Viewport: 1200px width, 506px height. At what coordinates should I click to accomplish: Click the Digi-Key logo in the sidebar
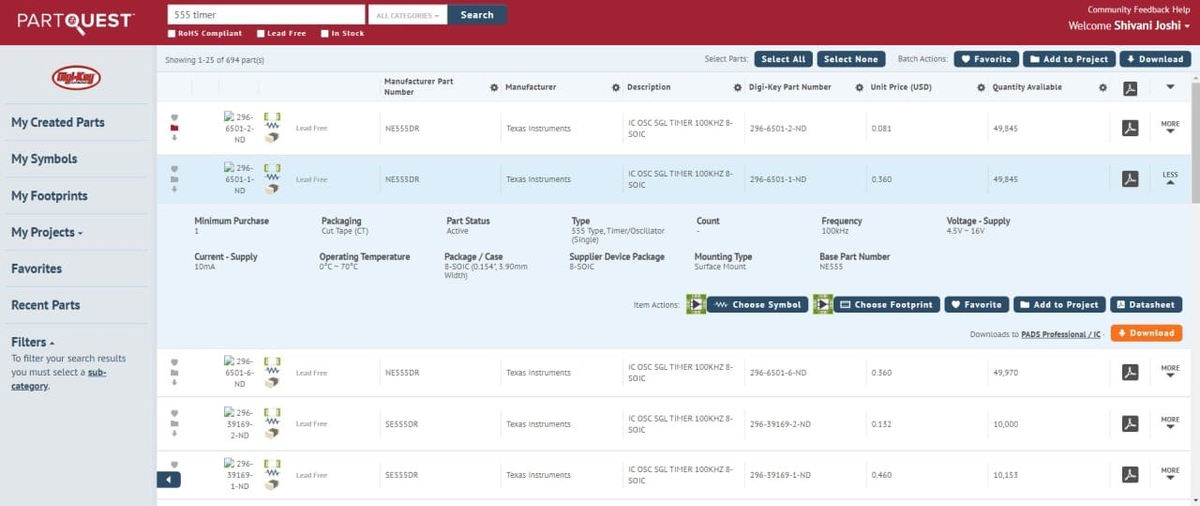(76, 77)
